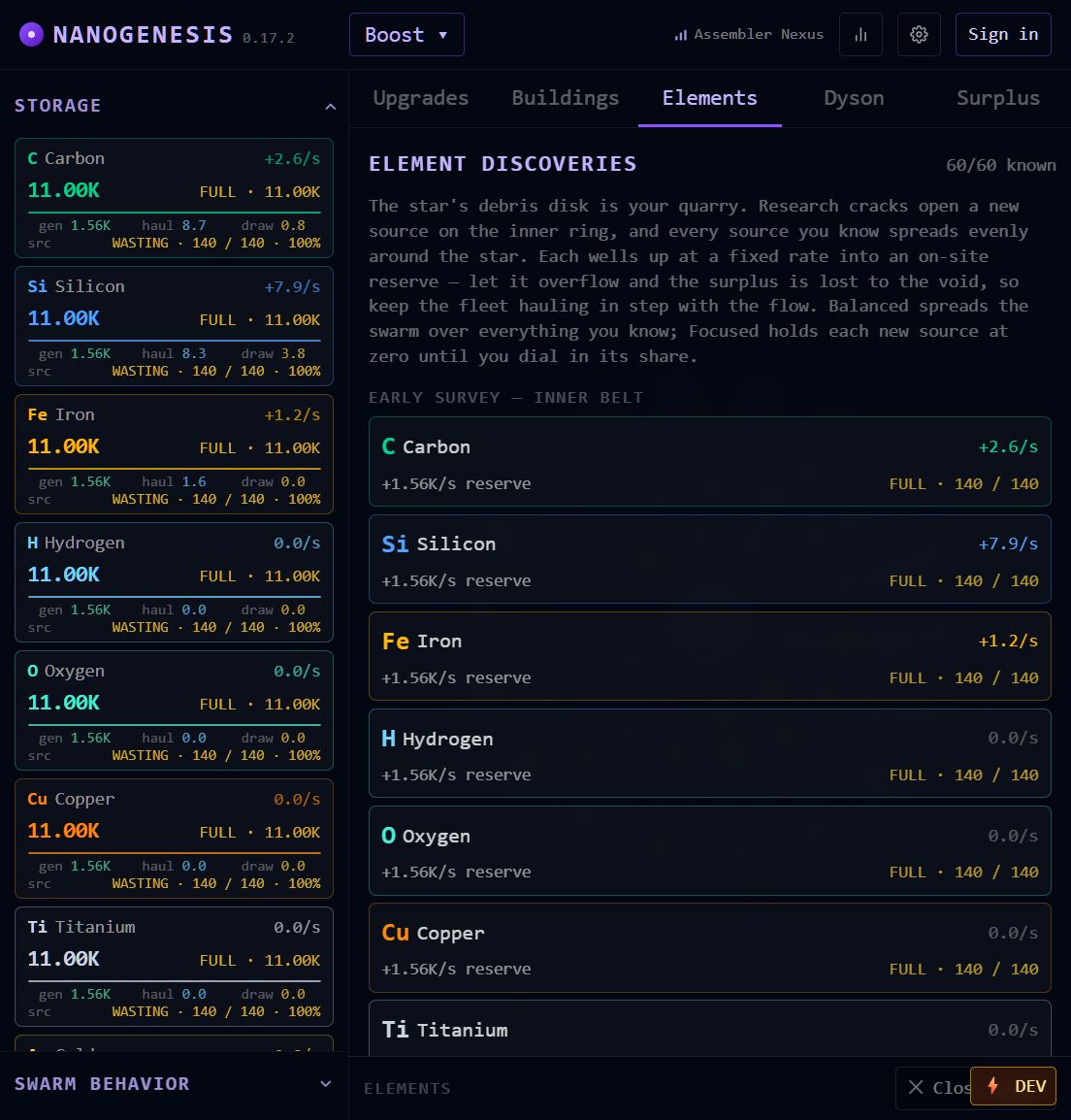Open the Oxygen element discovery card
The width and height of the screenshot is (1071, 1120).
coord(710,850)
